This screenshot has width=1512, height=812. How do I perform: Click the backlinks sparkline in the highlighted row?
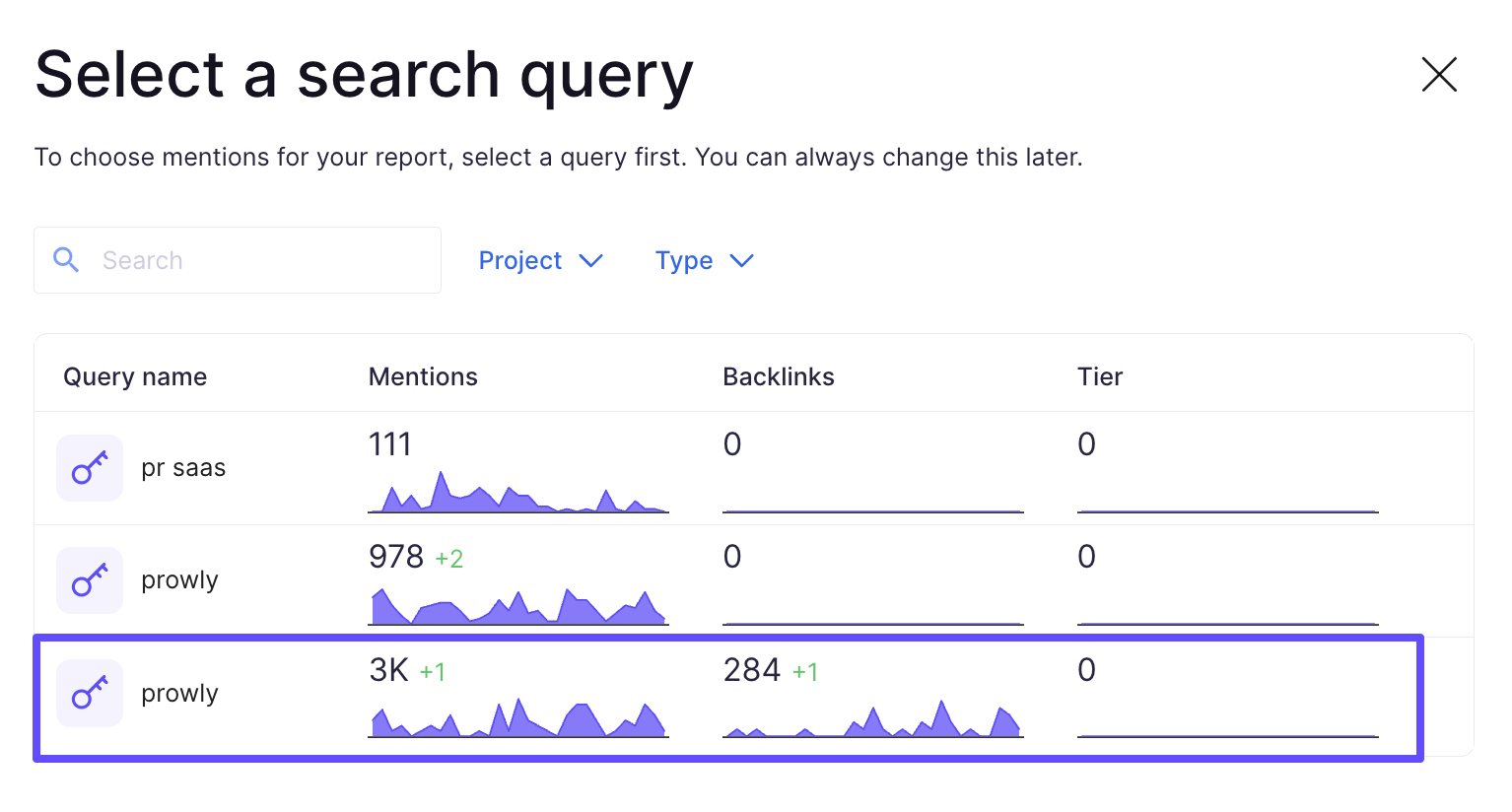tap(872, 719)
